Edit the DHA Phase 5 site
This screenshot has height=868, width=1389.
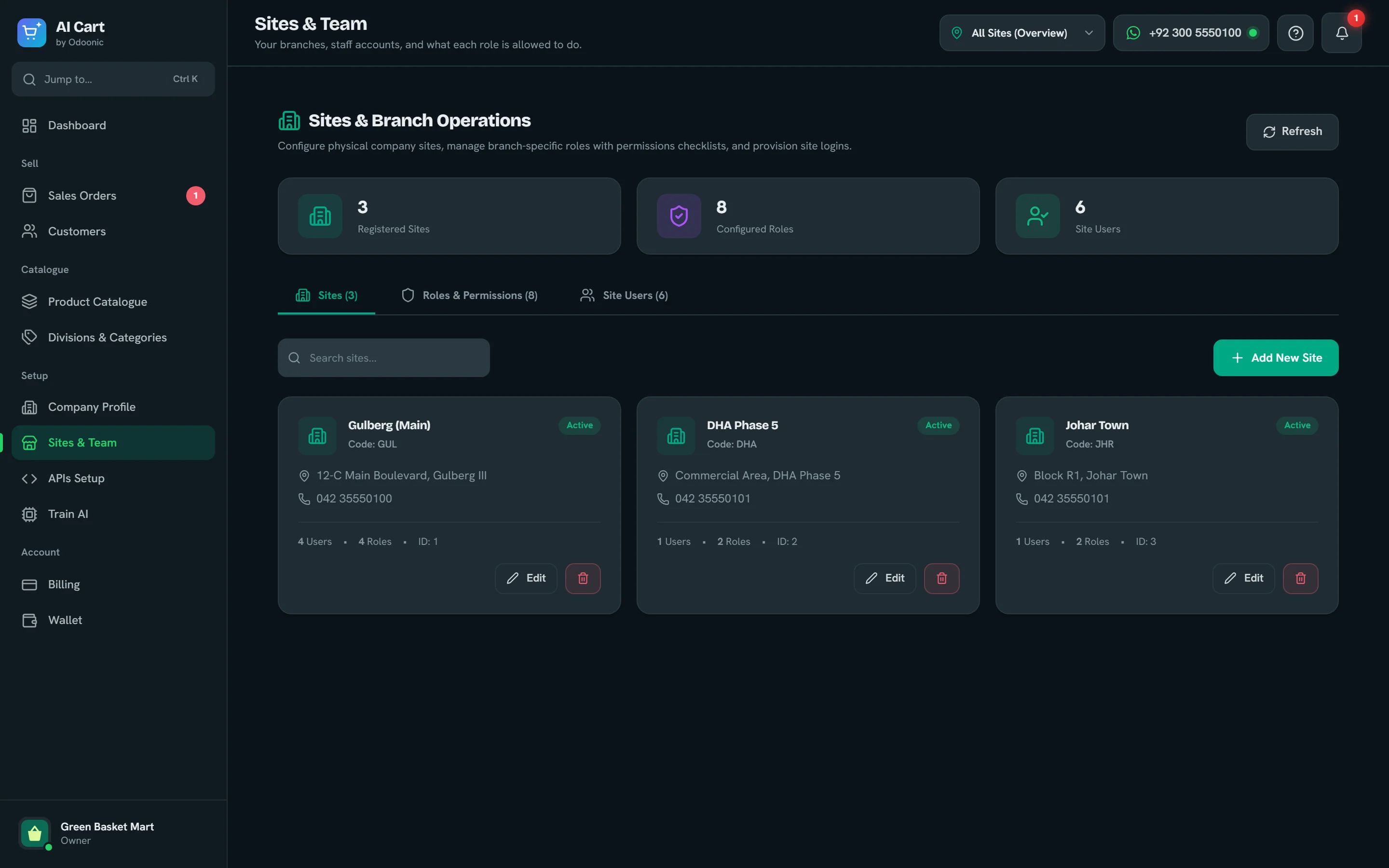(885, 578)
